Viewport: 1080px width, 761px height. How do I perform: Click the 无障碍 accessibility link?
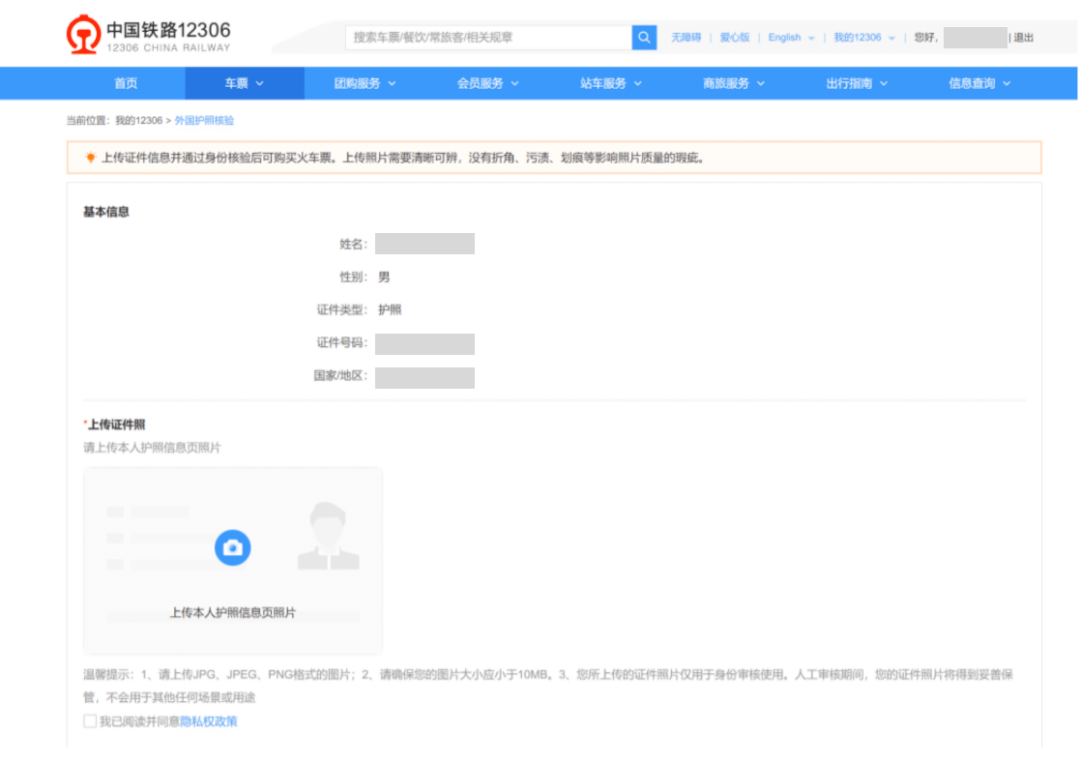(686, 38)
